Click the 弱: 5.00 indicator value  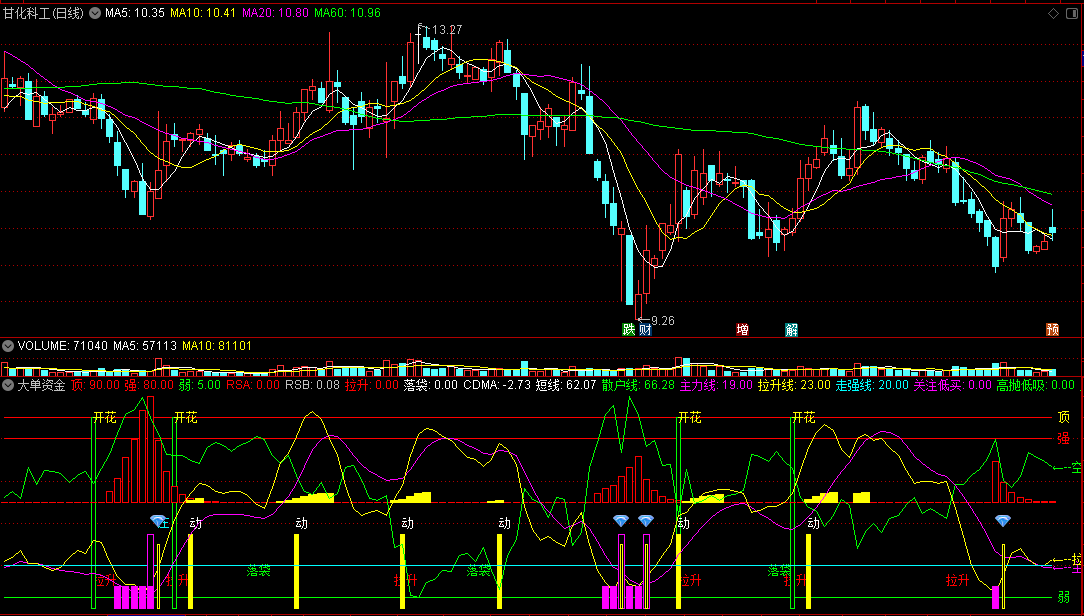(200, 385)
